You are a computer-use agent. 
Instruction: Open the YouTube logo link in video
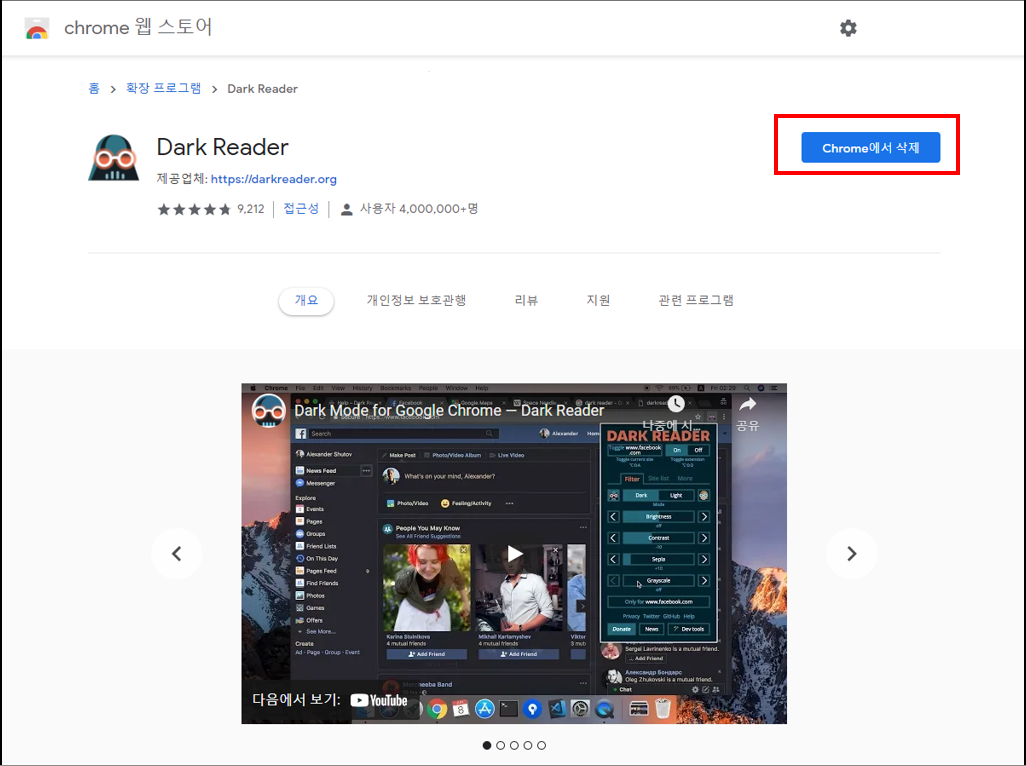click(379, 701)
